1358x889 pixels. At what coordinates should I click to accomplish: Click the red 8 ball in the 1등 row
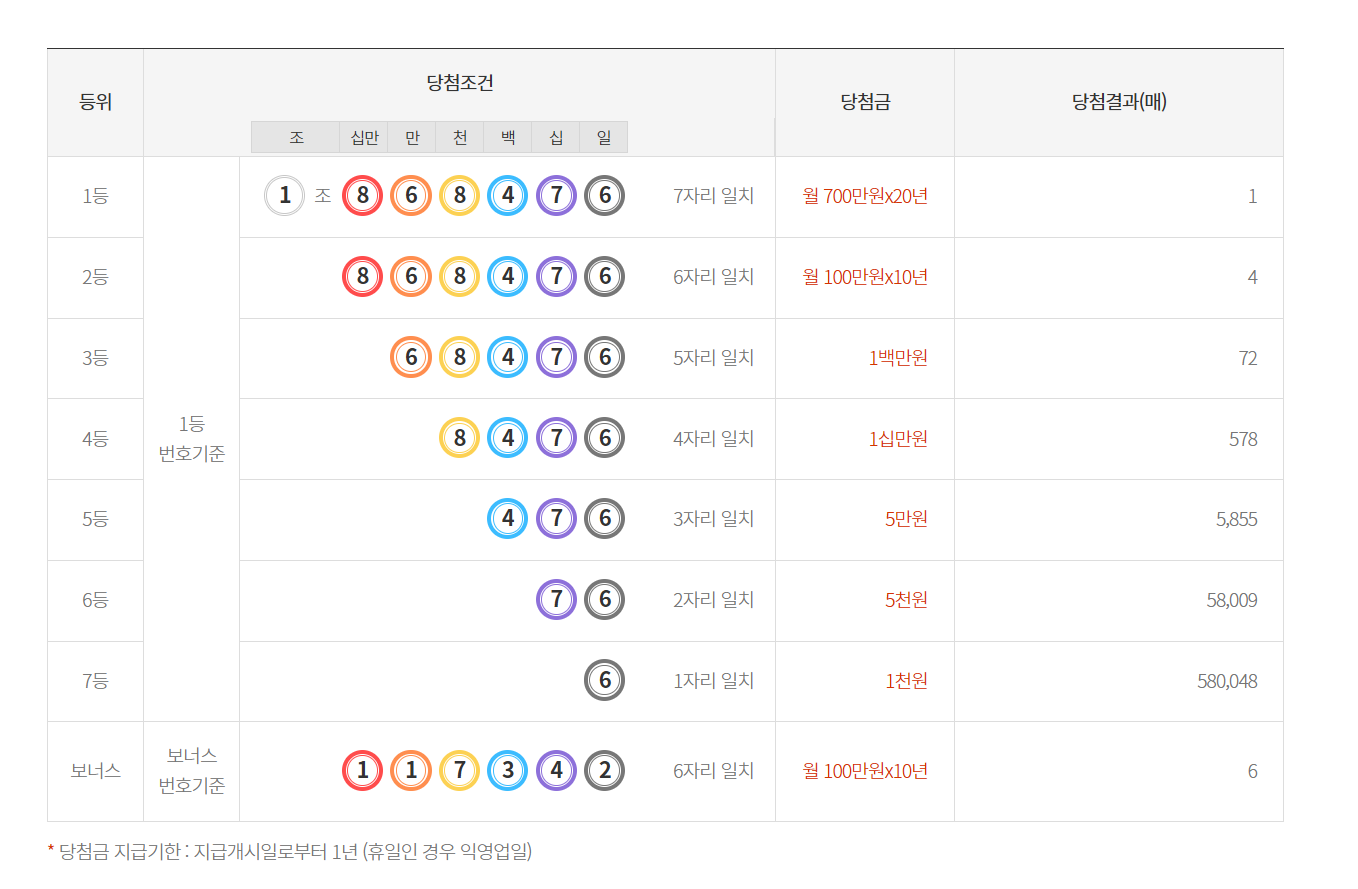pos(363,196)
